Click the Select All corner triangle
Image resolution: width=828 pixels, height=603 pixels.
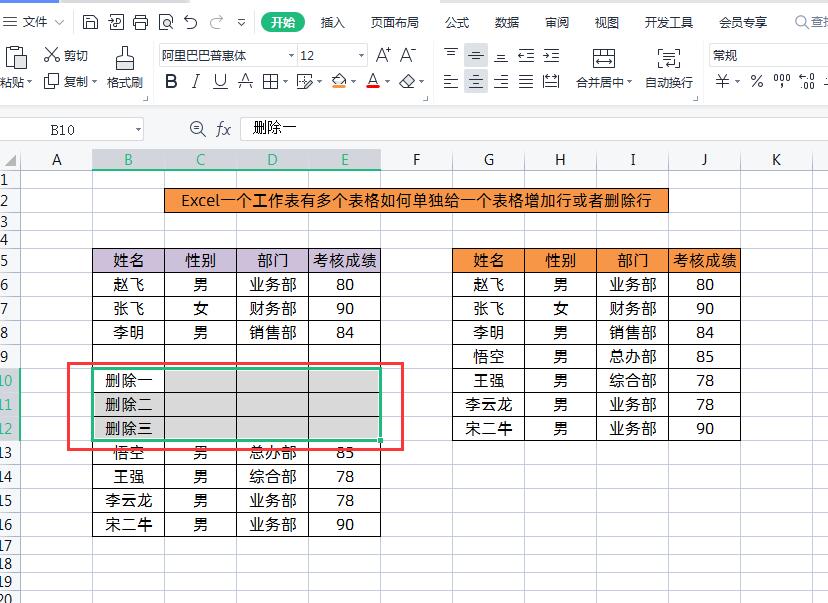click(10, 161)
